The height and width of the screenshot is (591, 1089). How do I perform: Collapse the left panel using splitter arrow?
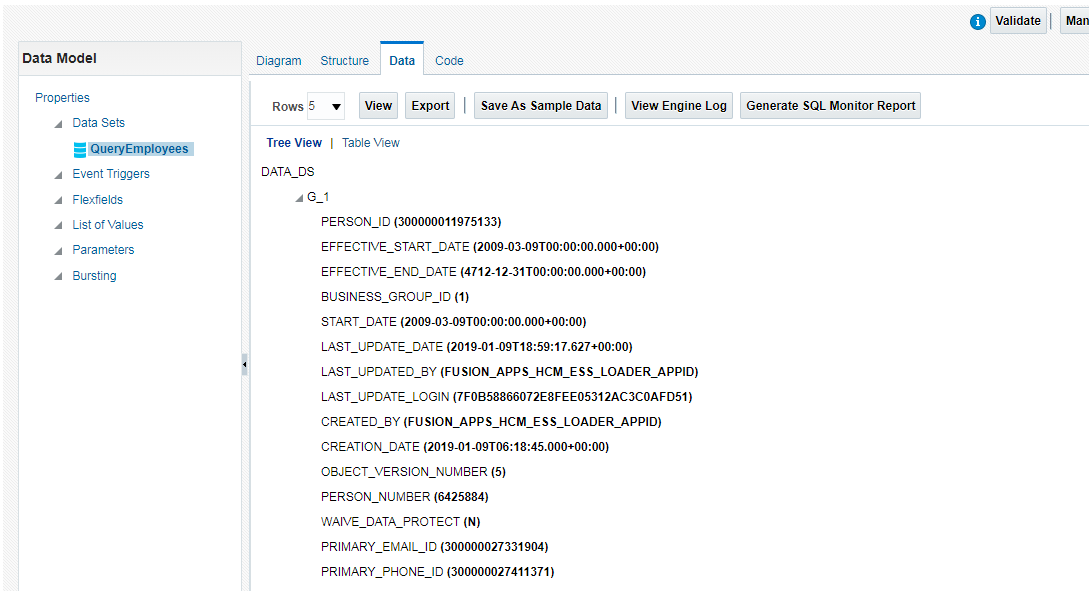tap(244, 366)
